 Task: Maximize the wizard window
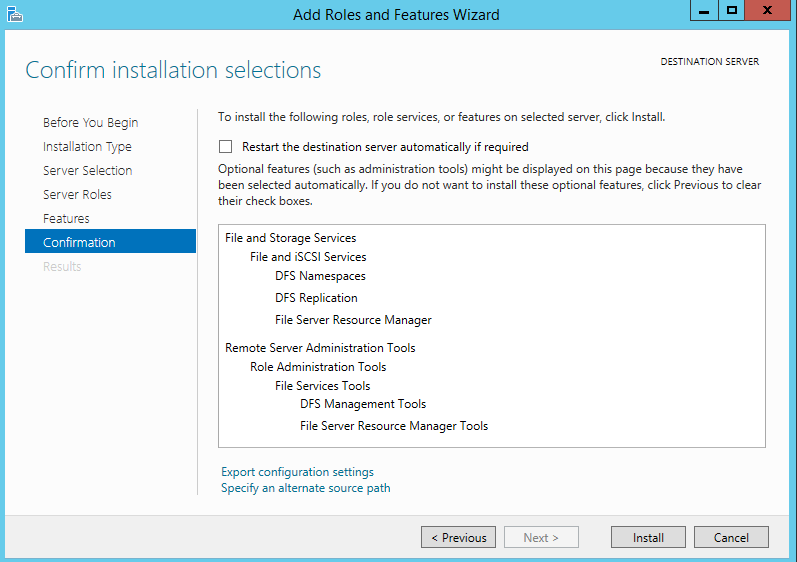(x=731, y=11)
